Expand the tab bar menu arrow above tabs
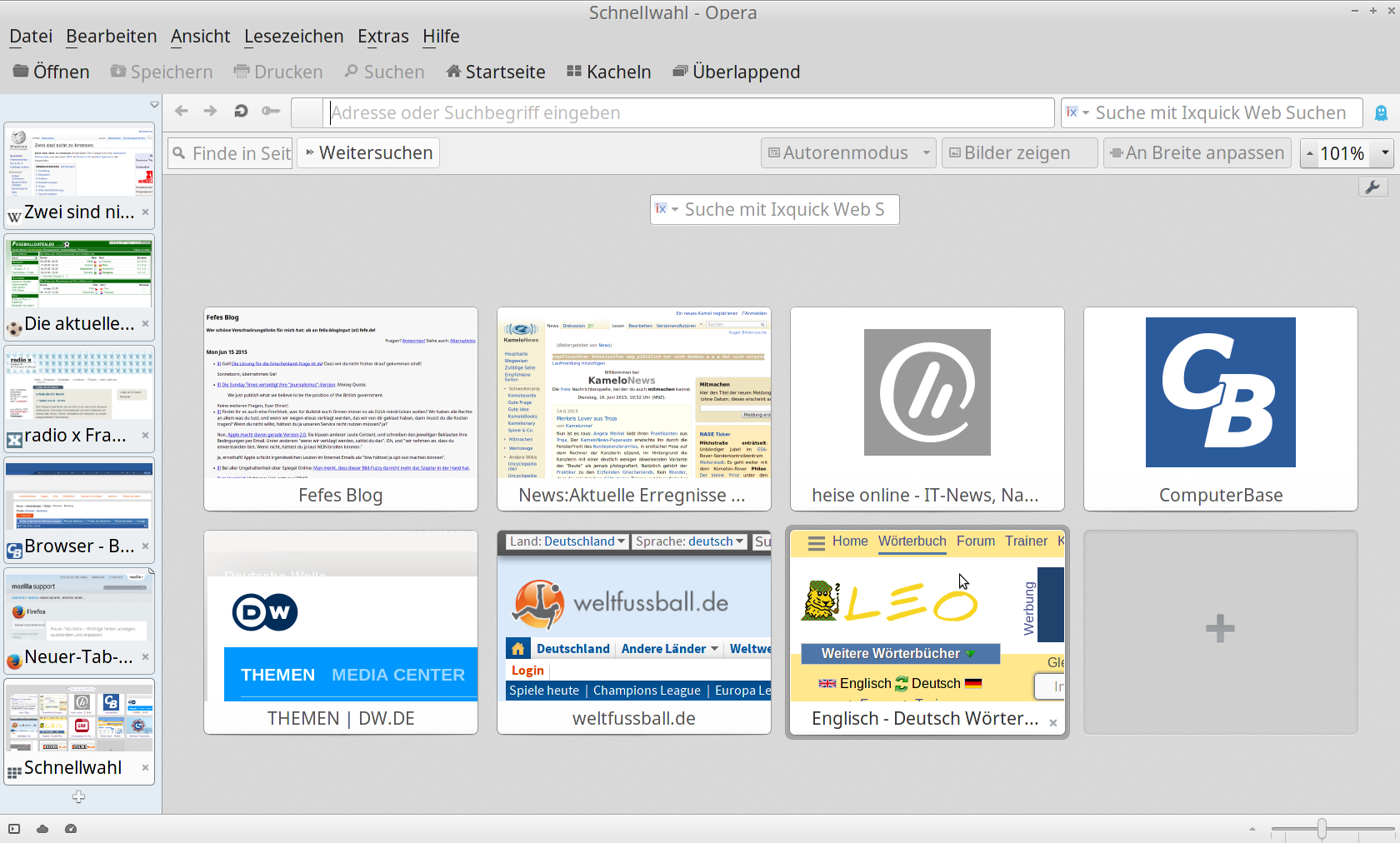1400x843 pixels. (154, 105)
